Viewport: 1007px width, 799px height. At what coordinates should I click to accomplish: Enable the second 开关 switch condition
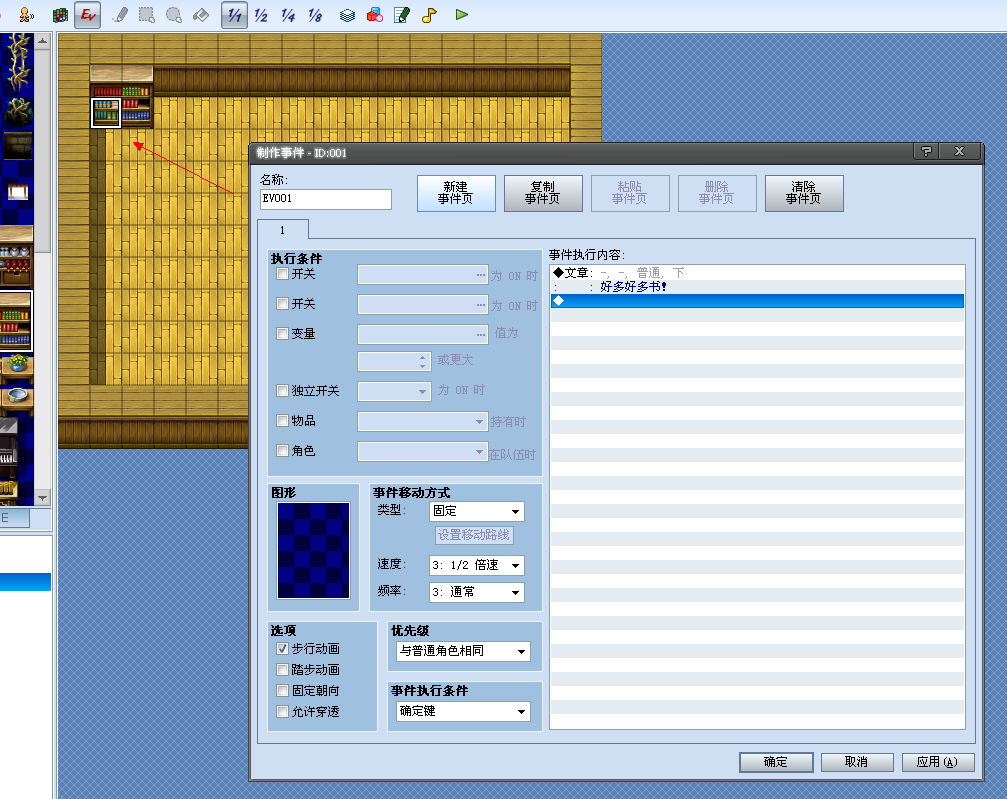[283, 303]
